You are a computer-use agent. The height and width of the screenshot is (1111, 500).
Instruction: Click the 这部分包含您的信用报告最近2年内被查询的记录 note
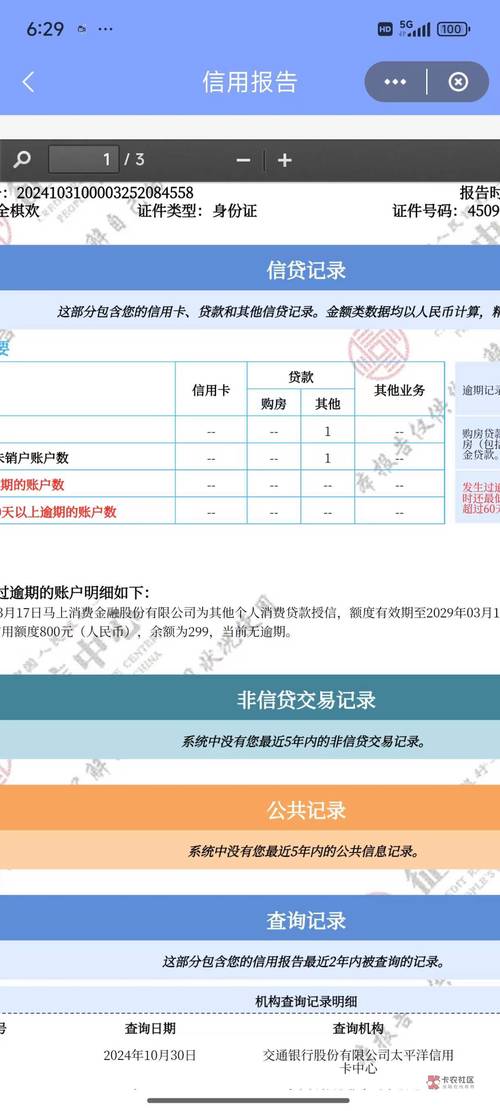(303, 961)
